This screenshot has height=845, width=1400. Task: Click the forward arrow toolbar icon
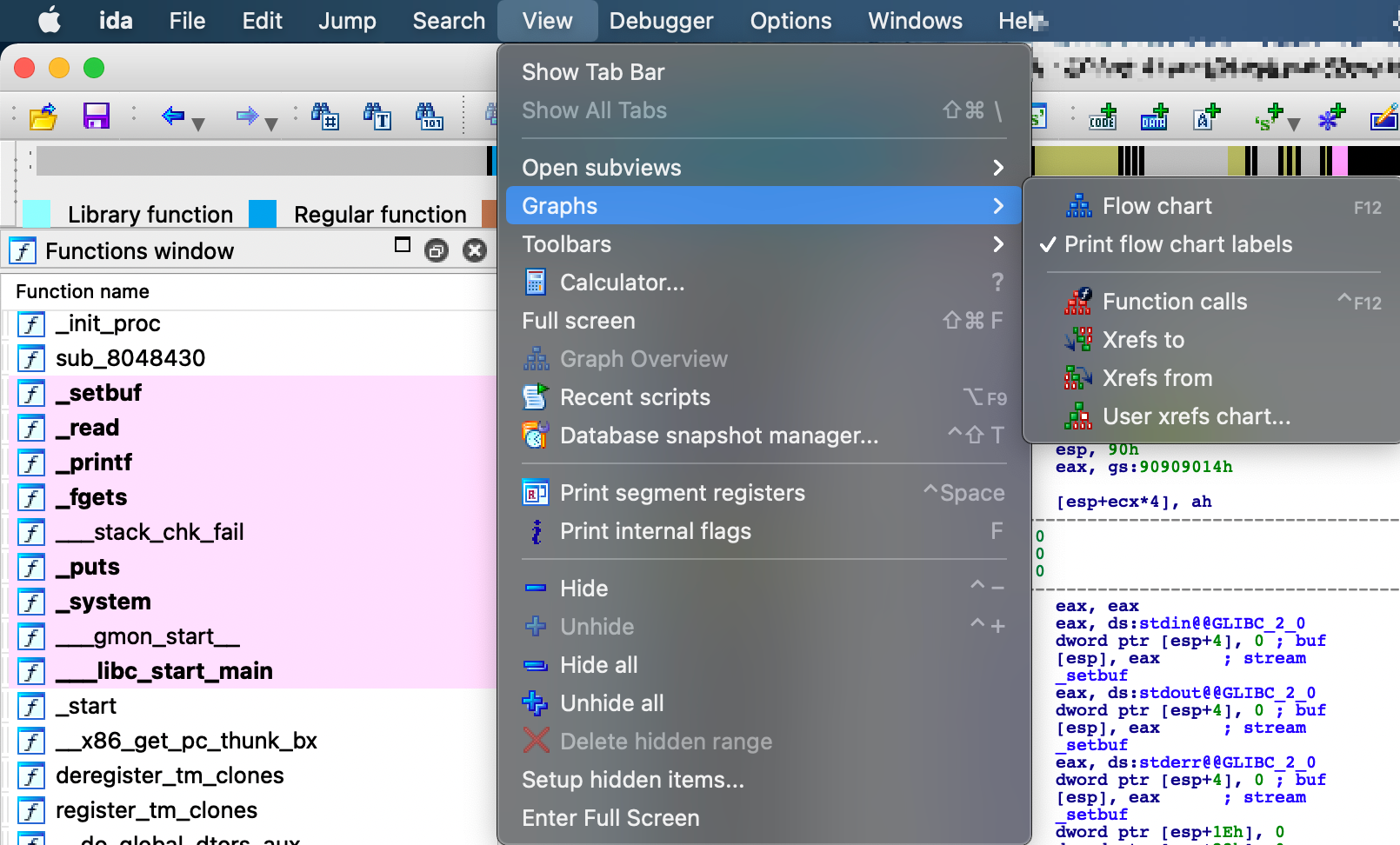(x=247, y=115)
